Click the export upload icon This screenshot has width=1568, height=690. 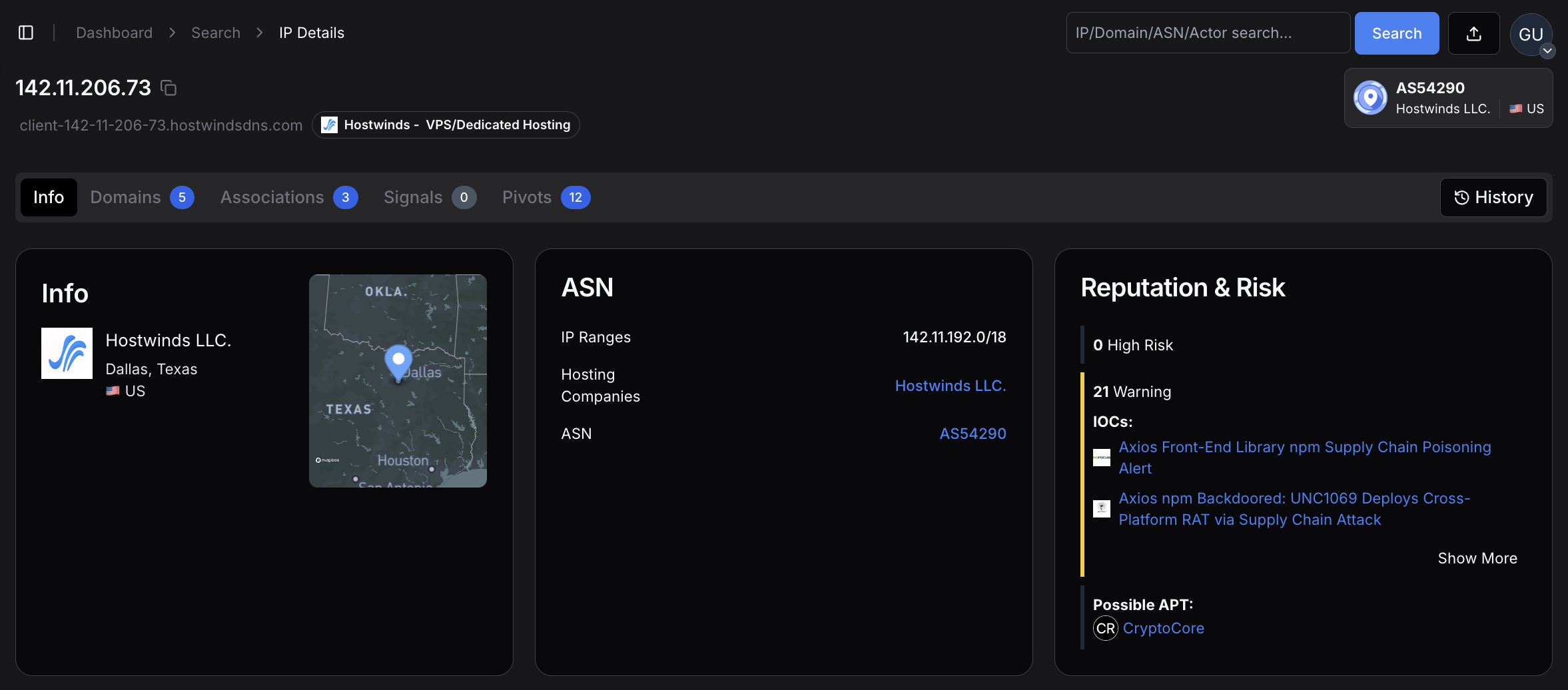[1473, 33]
